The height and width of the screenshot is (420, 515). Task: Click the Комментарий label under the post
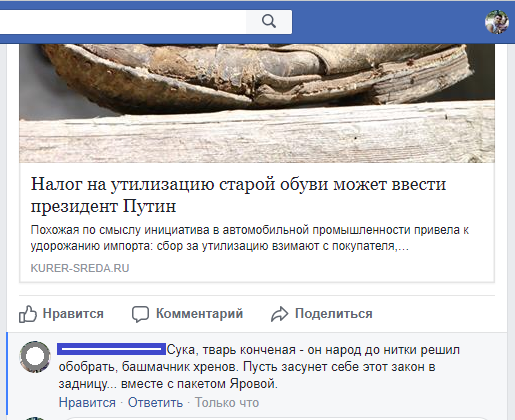(199, 314)
